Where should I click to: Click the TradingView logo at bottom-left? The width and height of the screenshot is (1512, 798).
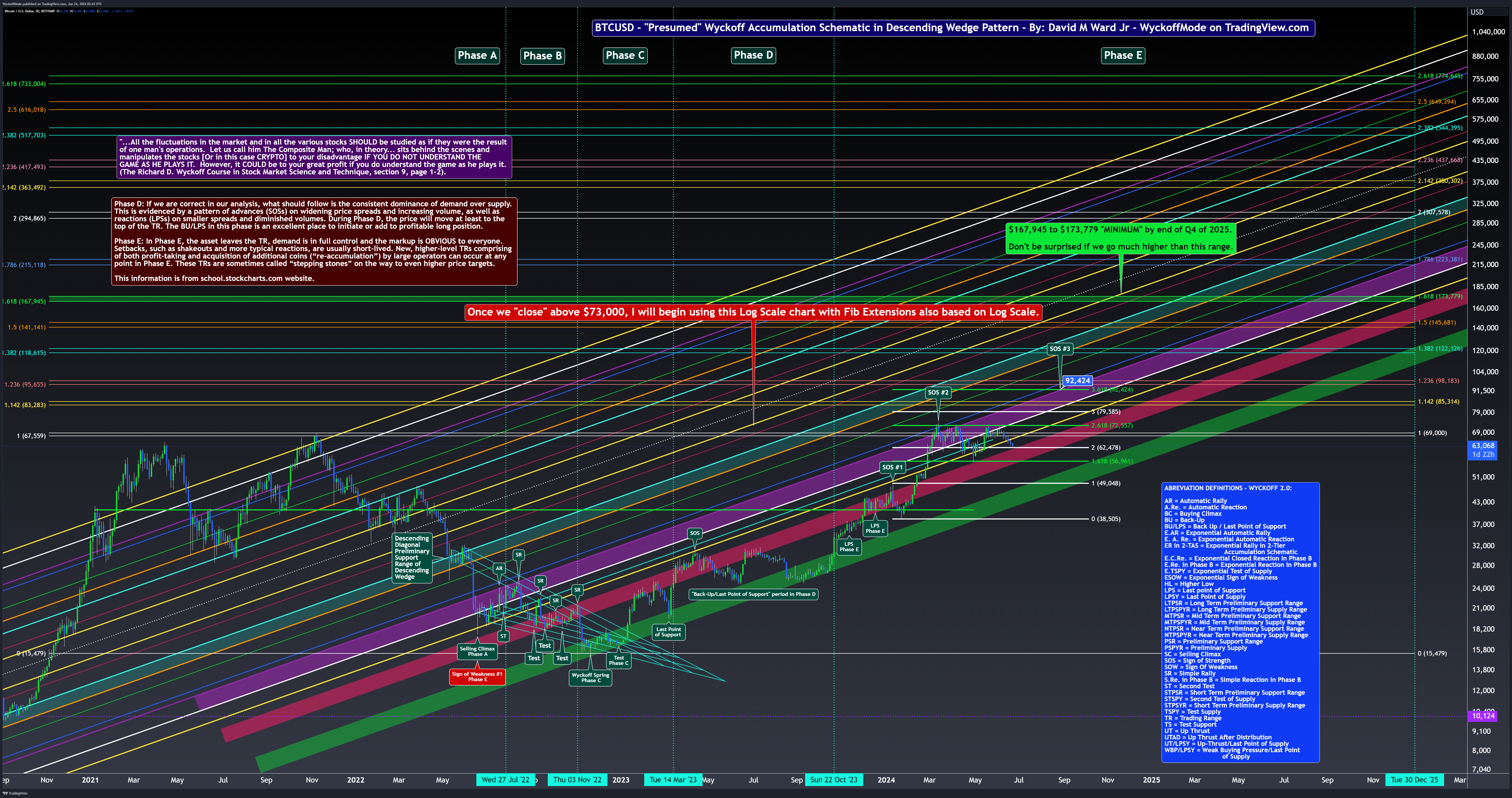pyautogui.click(x=15, y=793)
